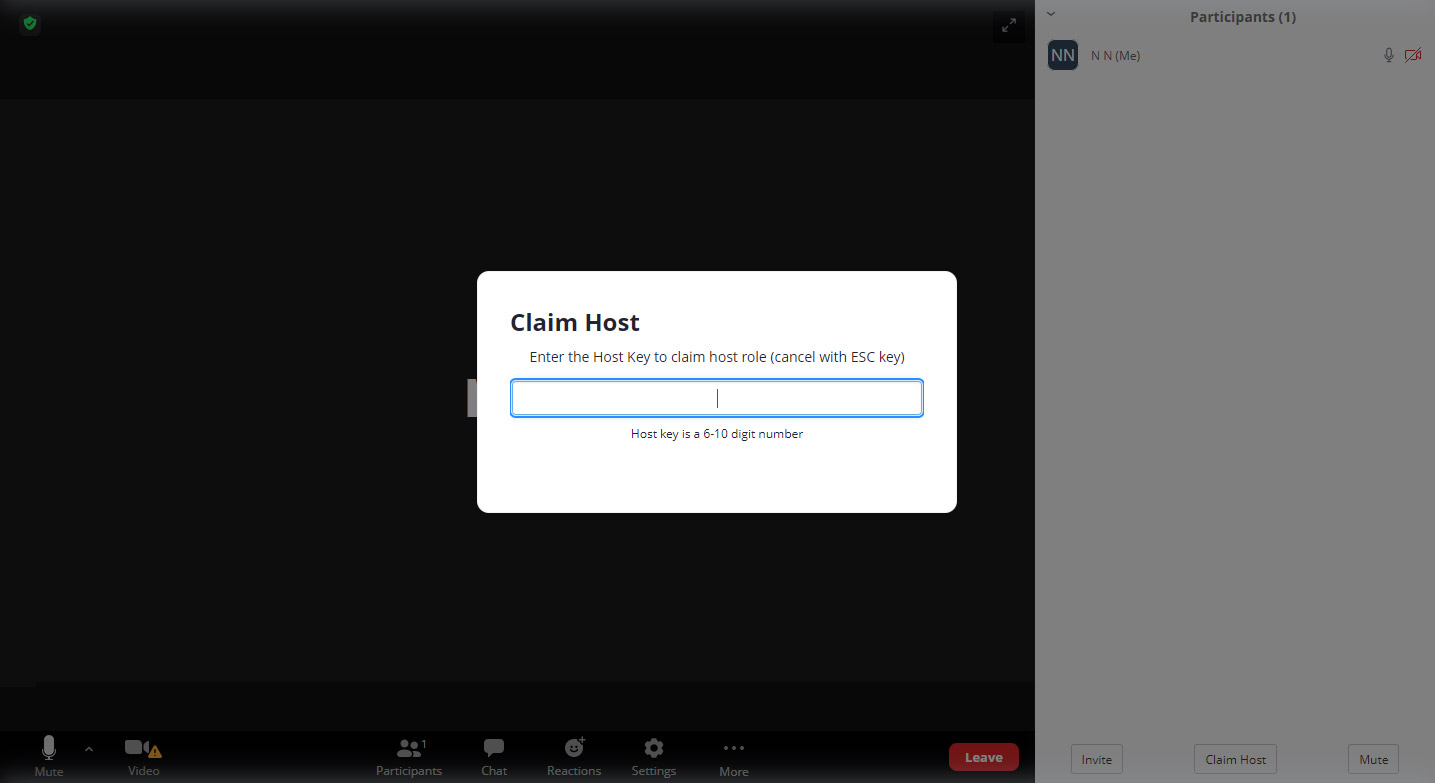This screenshot has width=1435, height=783.
Task: Click Mute button in participants panel
Action: pyautogui.click(x=1374, y=759)
